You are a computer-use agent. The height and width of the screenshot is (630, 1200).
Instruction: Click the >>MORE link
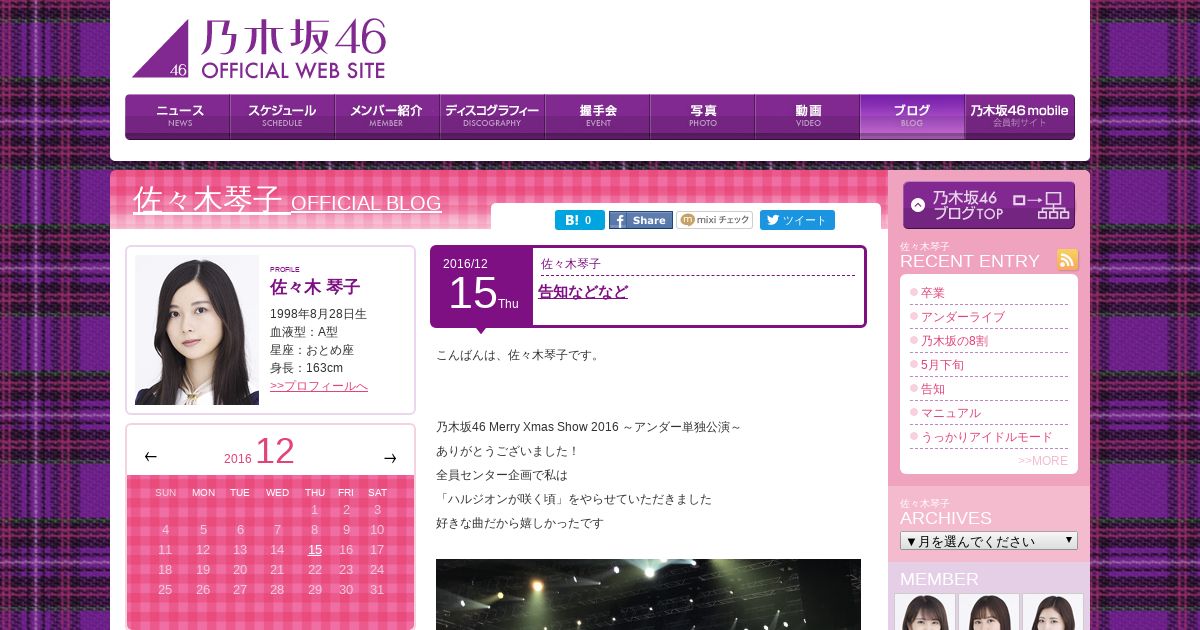point(1043,461)
